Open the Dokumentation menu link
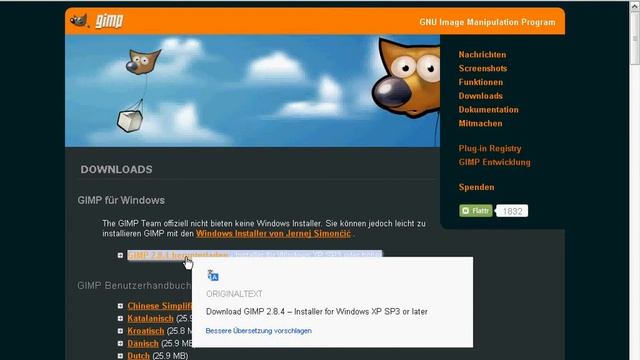The image size is (640, 360). (488, 110)
